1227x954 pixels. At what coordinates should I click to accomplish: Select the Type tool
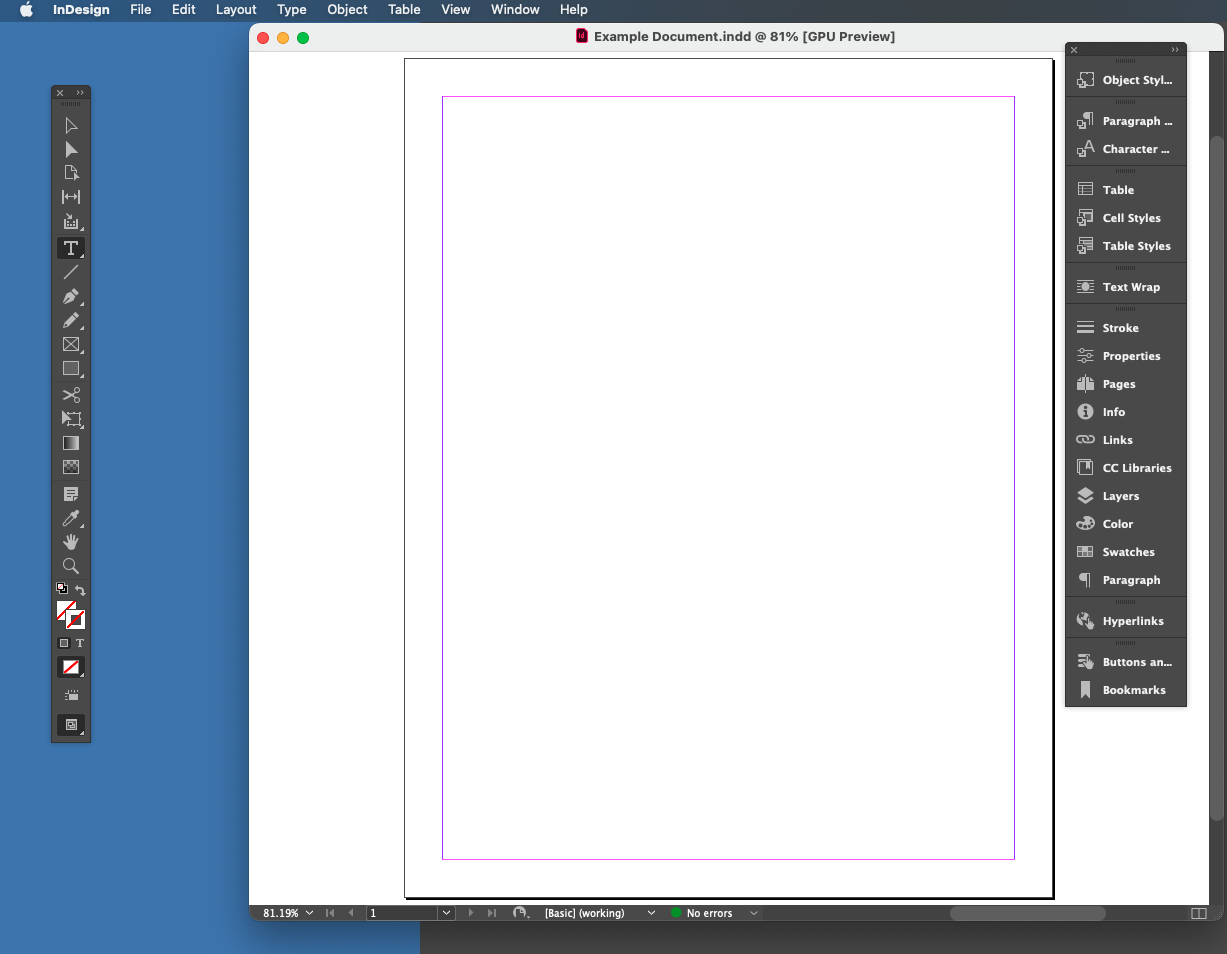click(71, 248)
